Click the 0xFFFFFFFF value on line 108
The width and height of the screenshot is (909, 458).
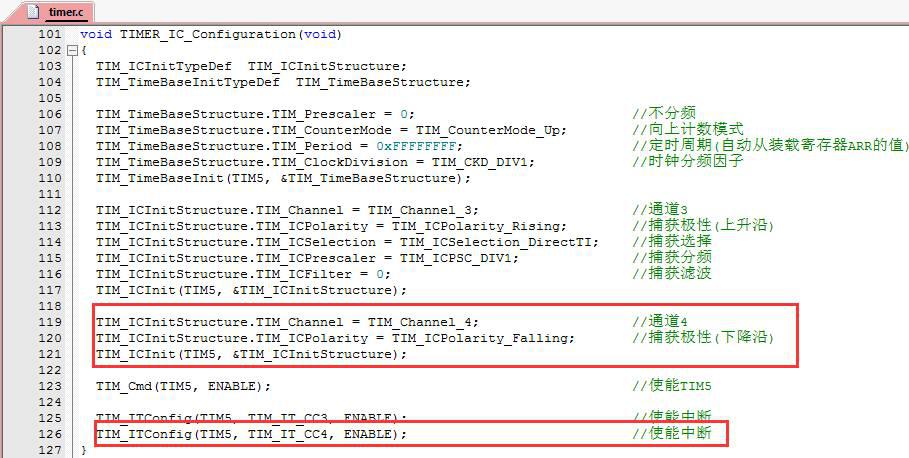point(416,146)
